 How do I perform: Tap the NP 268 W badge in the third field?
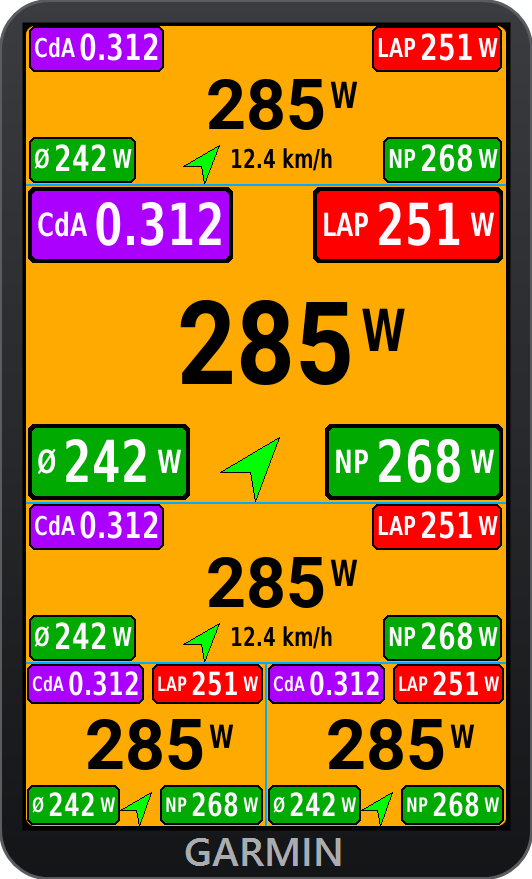[x=442, y=637]
